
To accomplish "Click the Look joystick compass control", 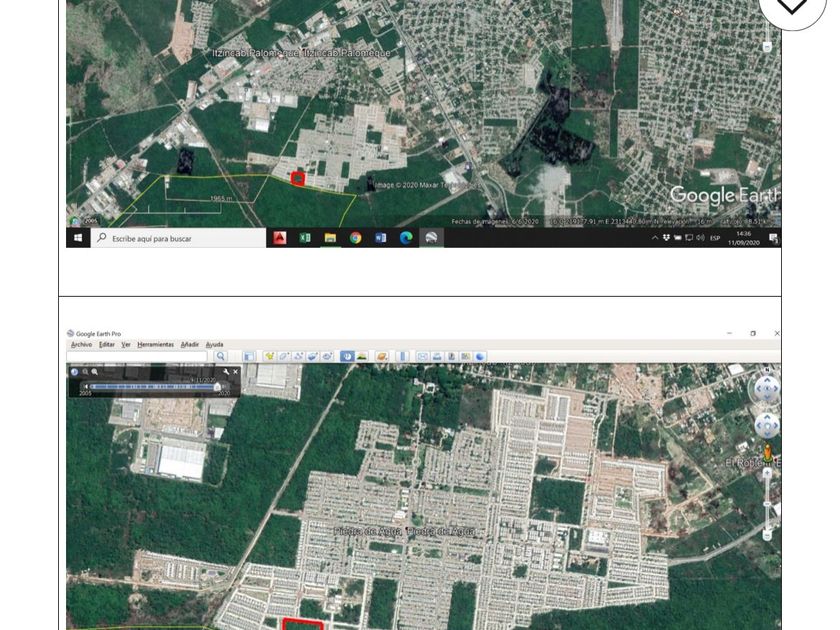I will [767, 388].
